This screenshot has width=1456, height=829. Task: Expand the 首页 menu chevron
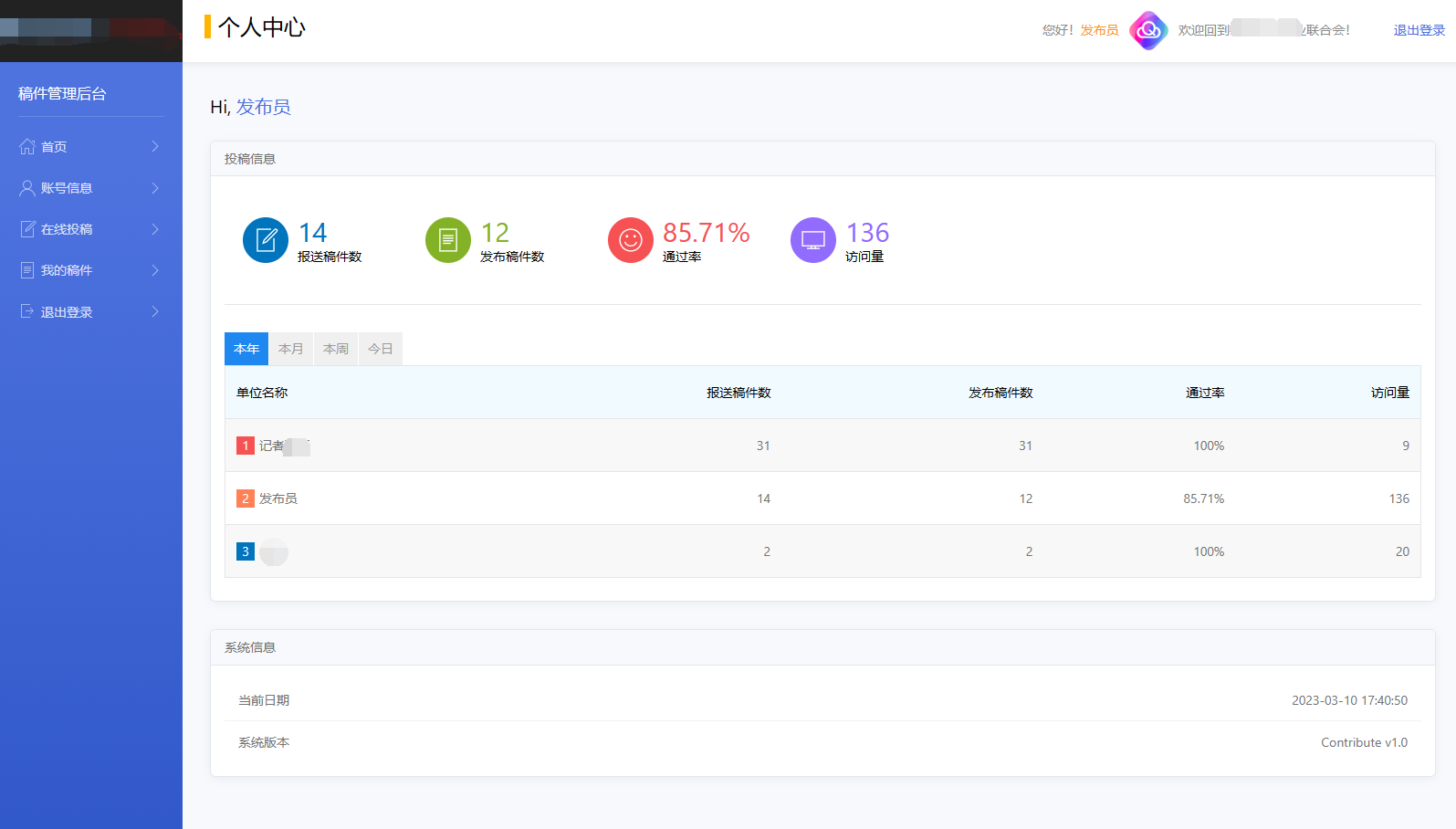[155, 146]
